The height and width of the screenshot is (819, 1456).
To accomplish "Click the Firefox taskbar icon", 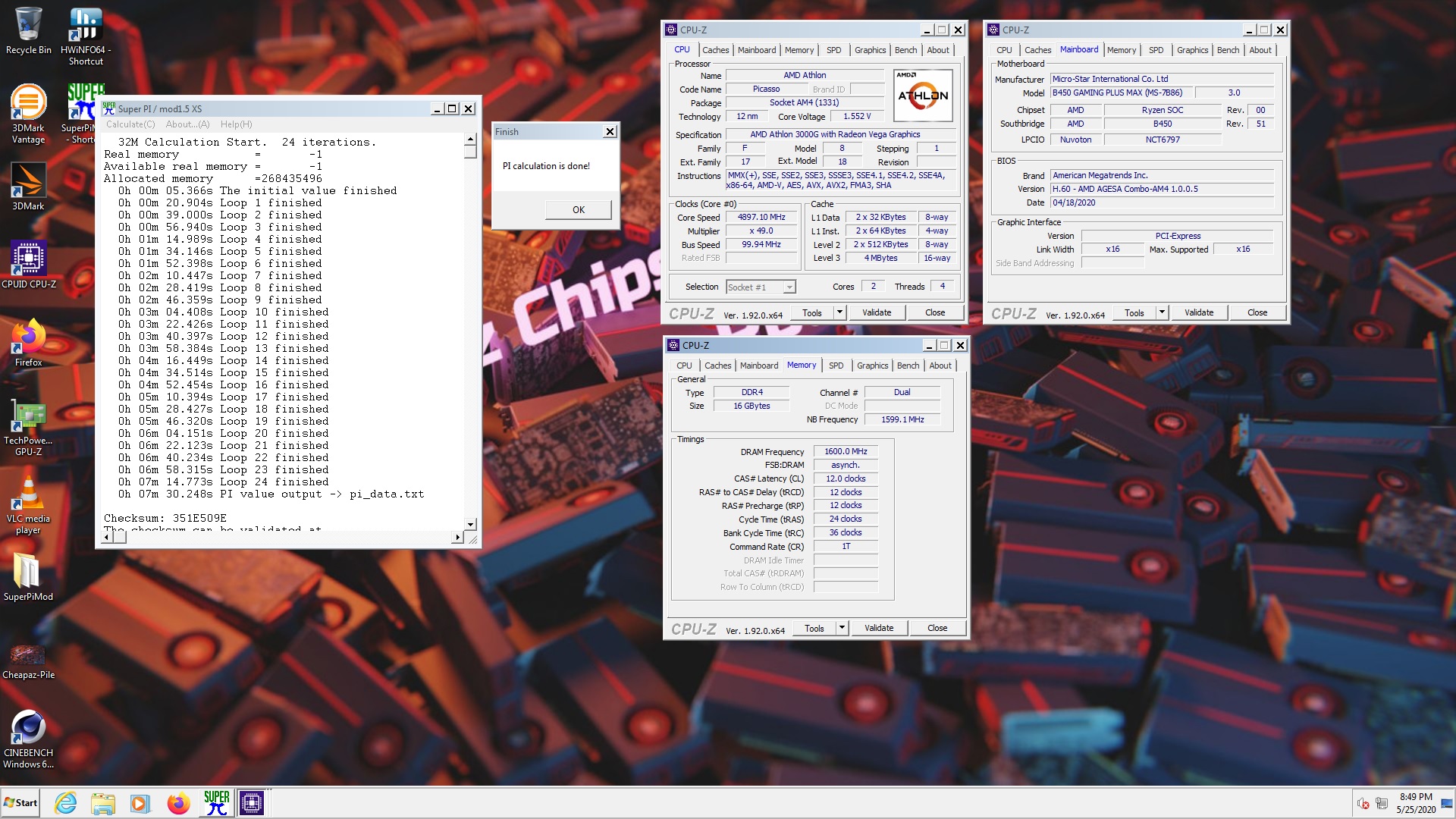I will (x=178, y=803).
